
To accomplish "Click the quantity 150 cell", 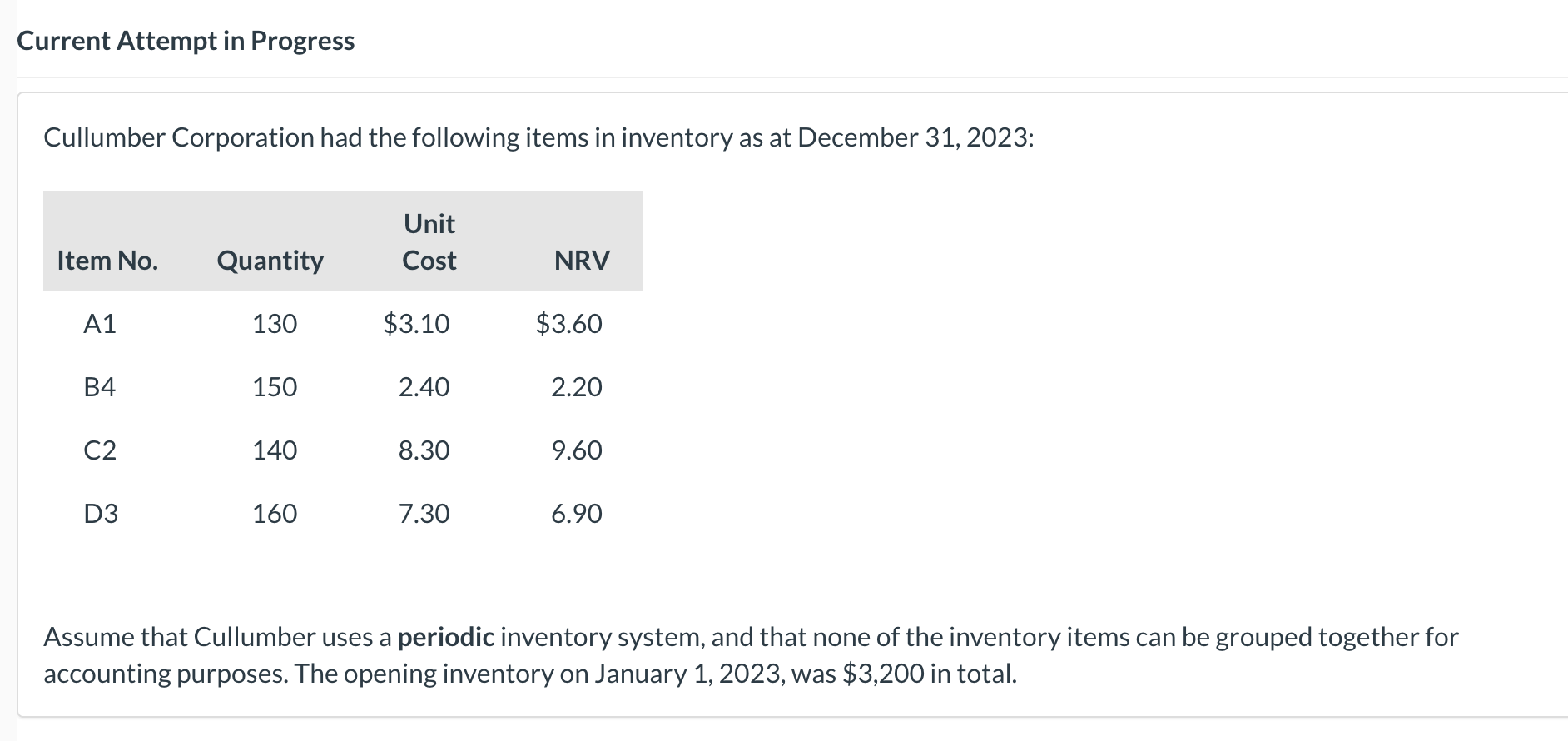I will click(x=275, y=386).
